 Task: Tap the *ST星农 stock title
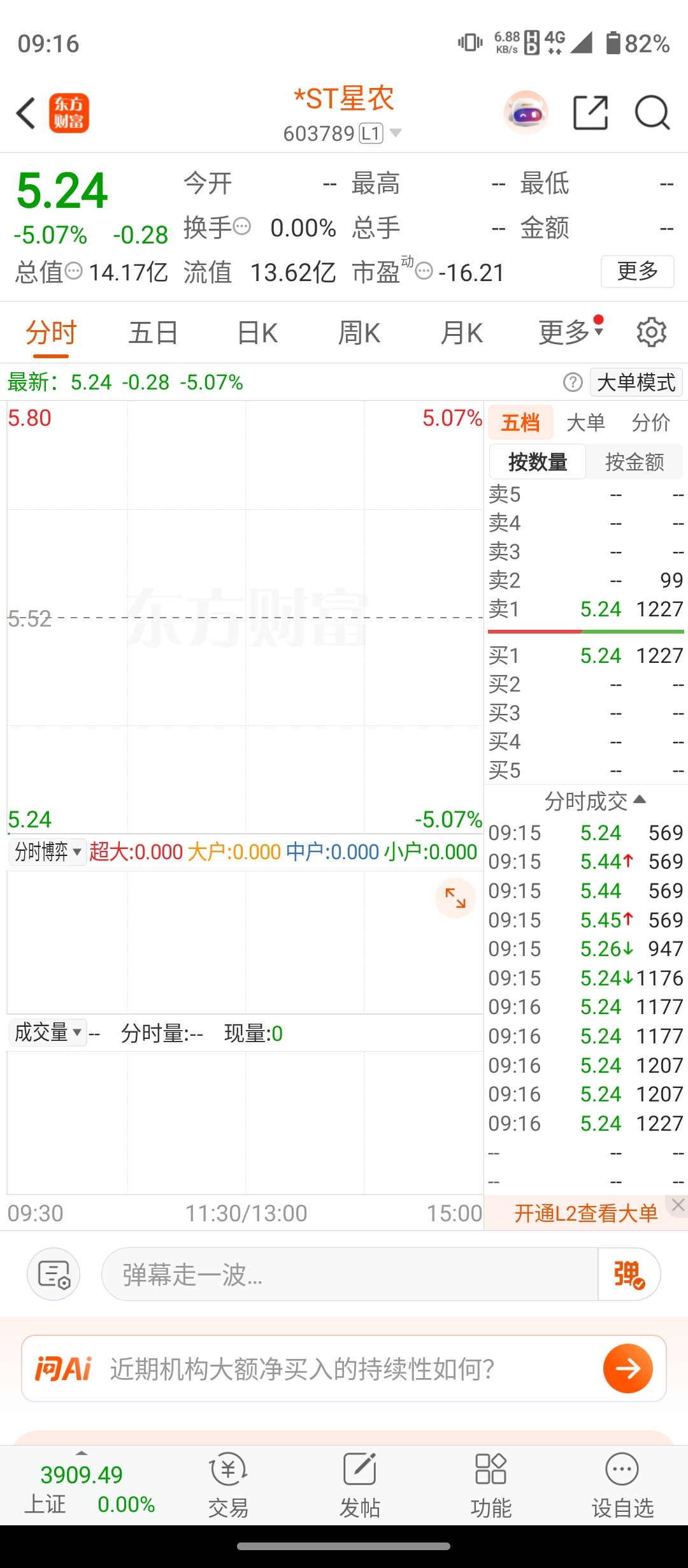coord(343,99)
